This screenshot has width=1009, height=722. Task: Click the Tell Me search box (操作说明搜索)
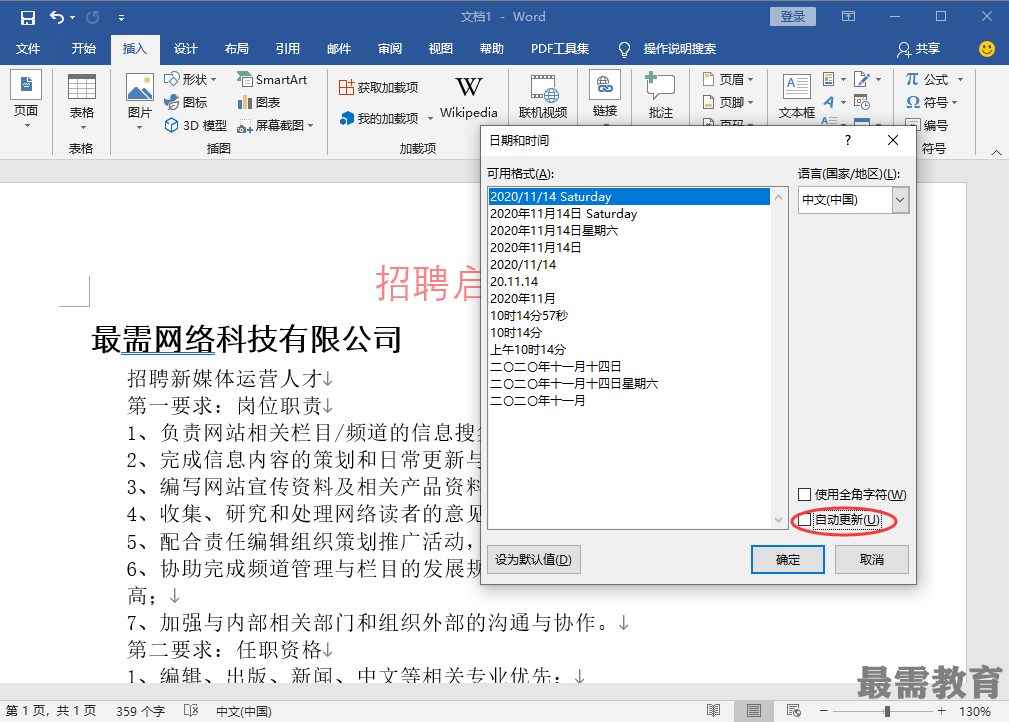(x=680, y=49)
